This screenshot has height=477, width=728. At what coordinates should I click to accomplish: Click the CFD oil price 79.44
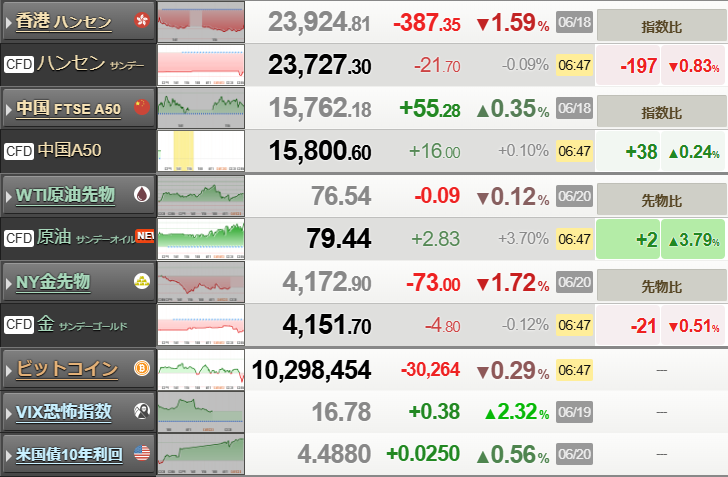pos(338,239)
